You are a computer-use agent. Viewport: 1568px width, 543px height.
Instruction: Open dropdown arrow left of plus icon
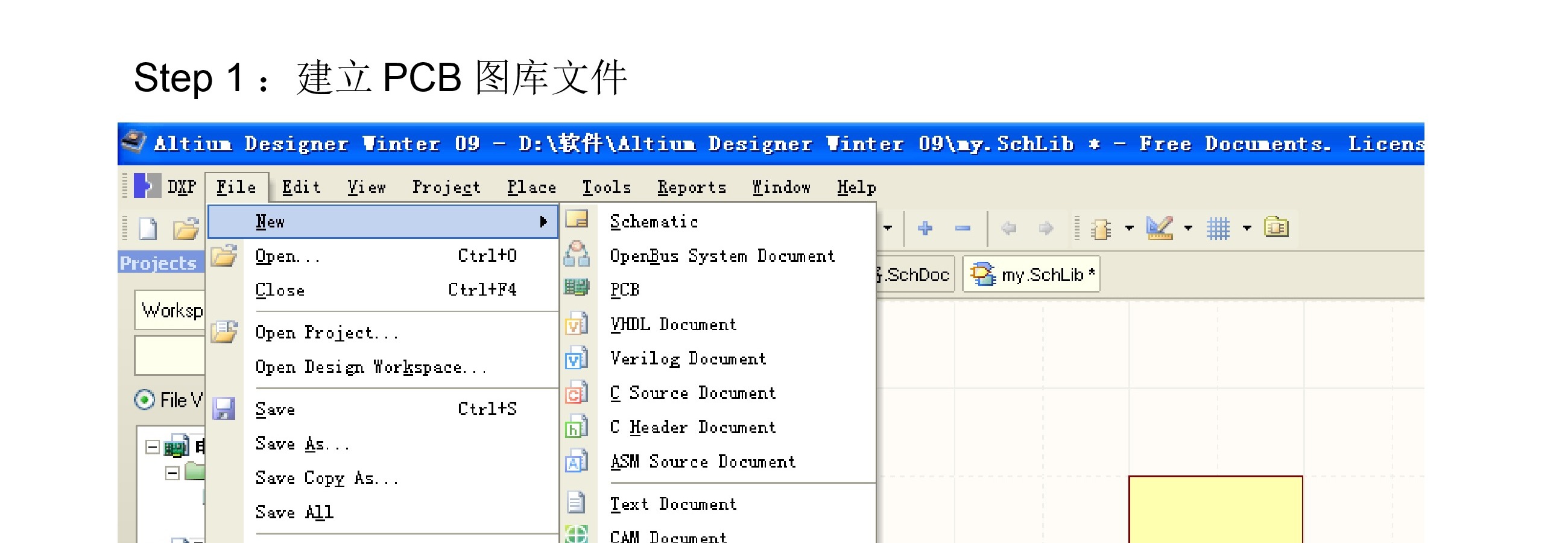click(x=888, y=228)
